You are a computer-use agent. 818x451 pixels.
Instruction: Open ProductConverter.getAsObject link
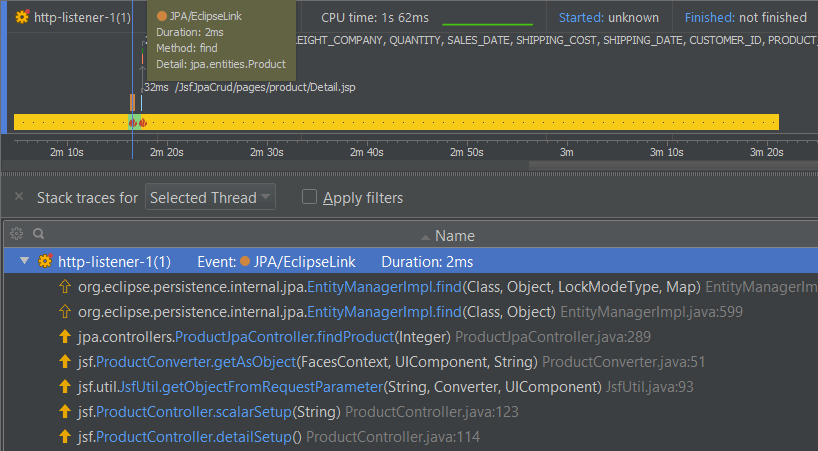click(196, 362)
